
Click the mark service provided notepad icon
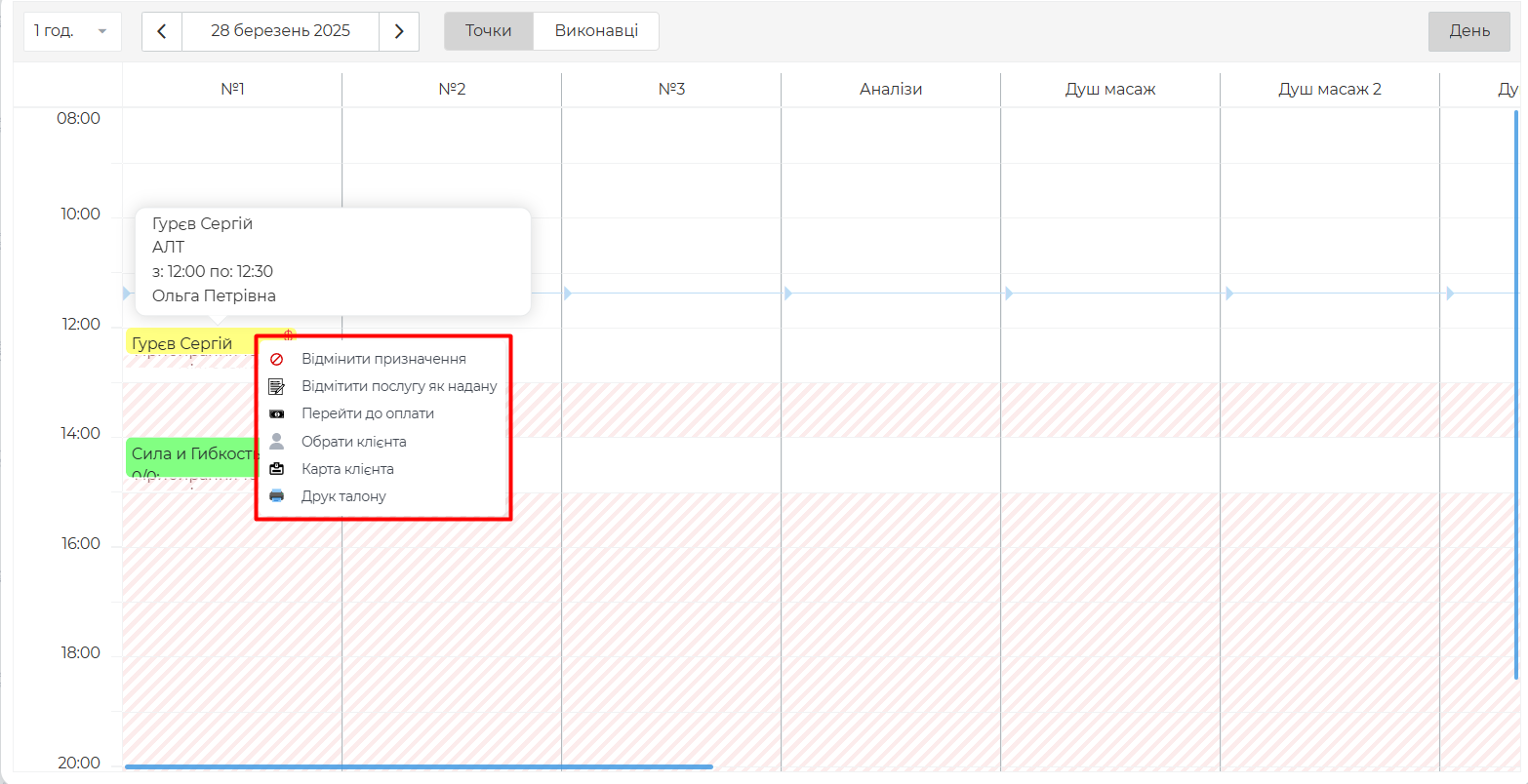click(276, 386)
